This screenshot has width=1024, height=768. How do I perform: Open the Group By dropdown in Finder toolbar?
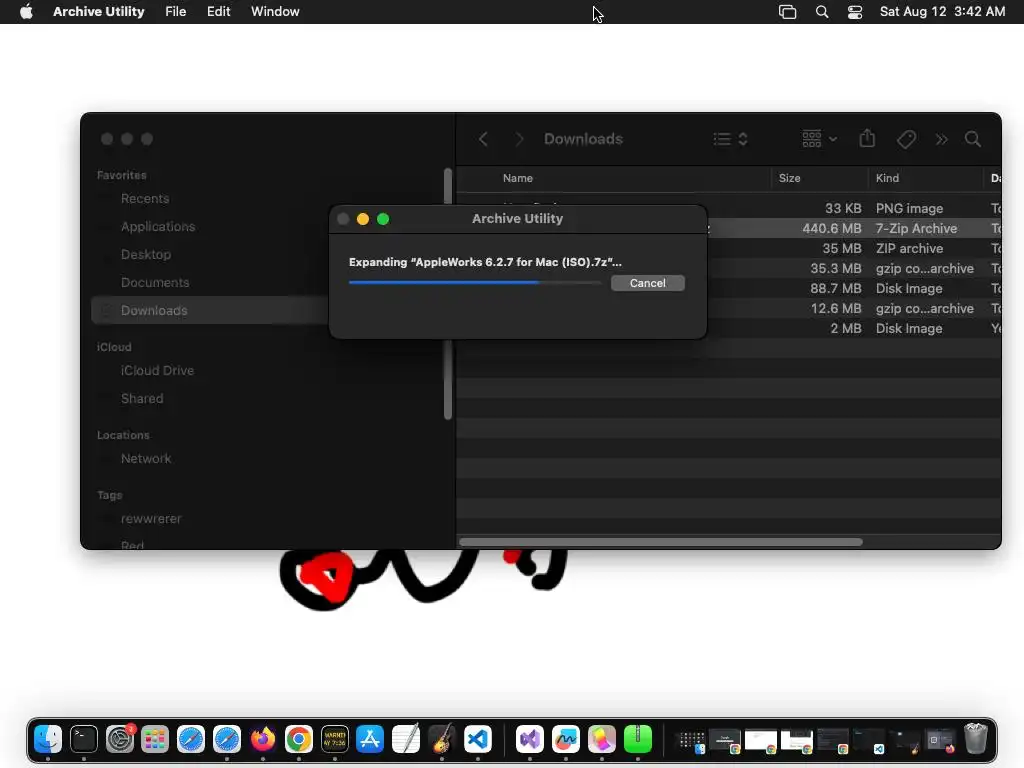pos(819,139)
